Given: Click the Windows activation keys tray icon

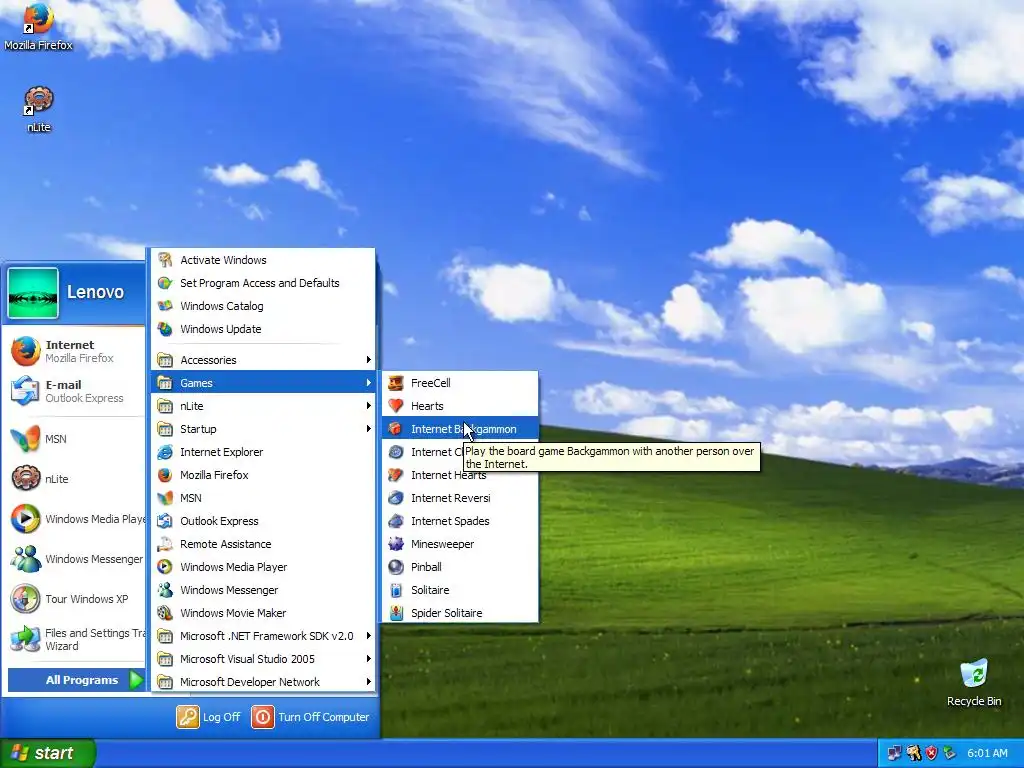Looking at the screenshot, I should click(914, 753).
